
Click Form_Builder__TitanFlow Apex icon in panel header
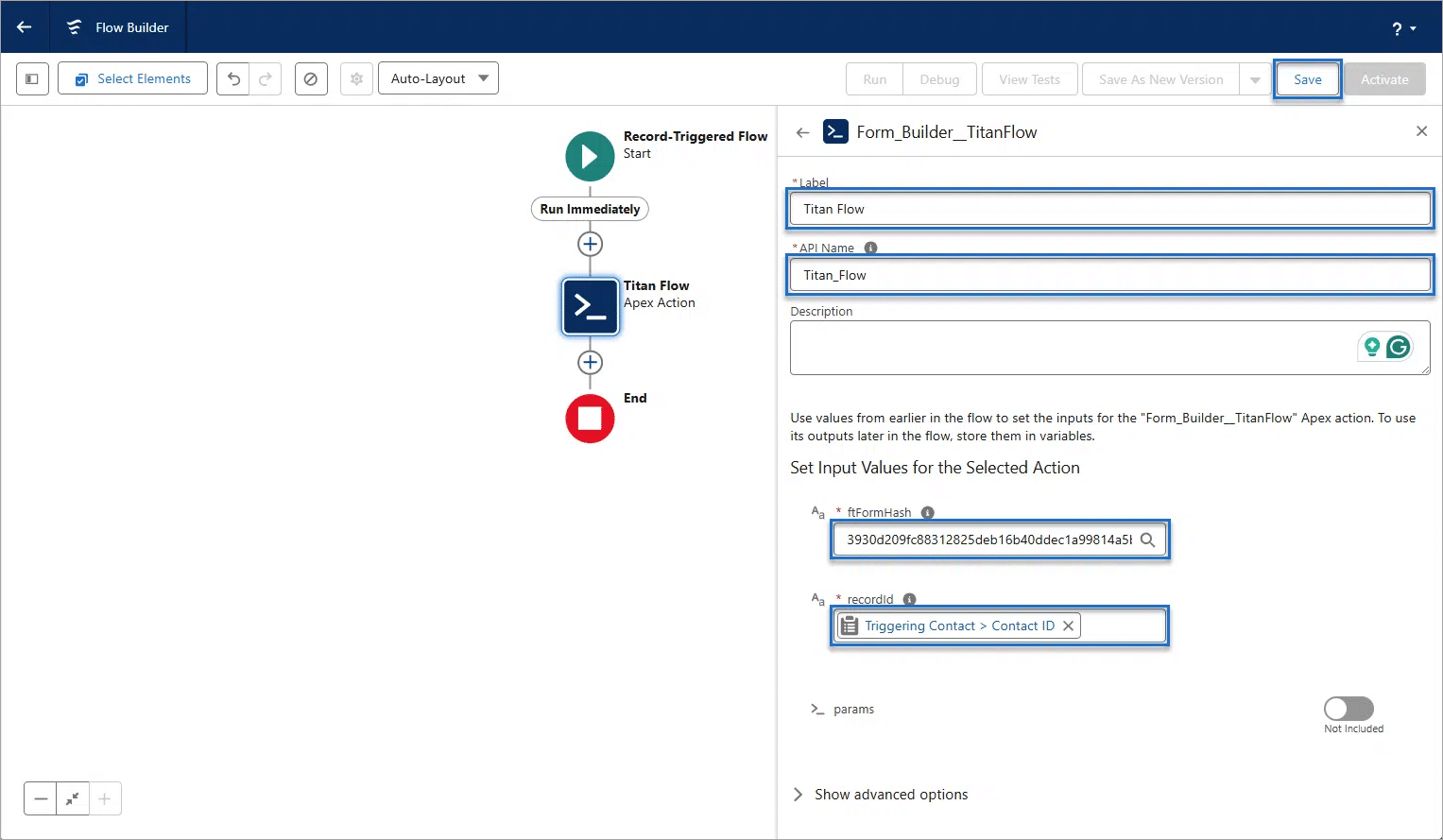tap(835, 131)
